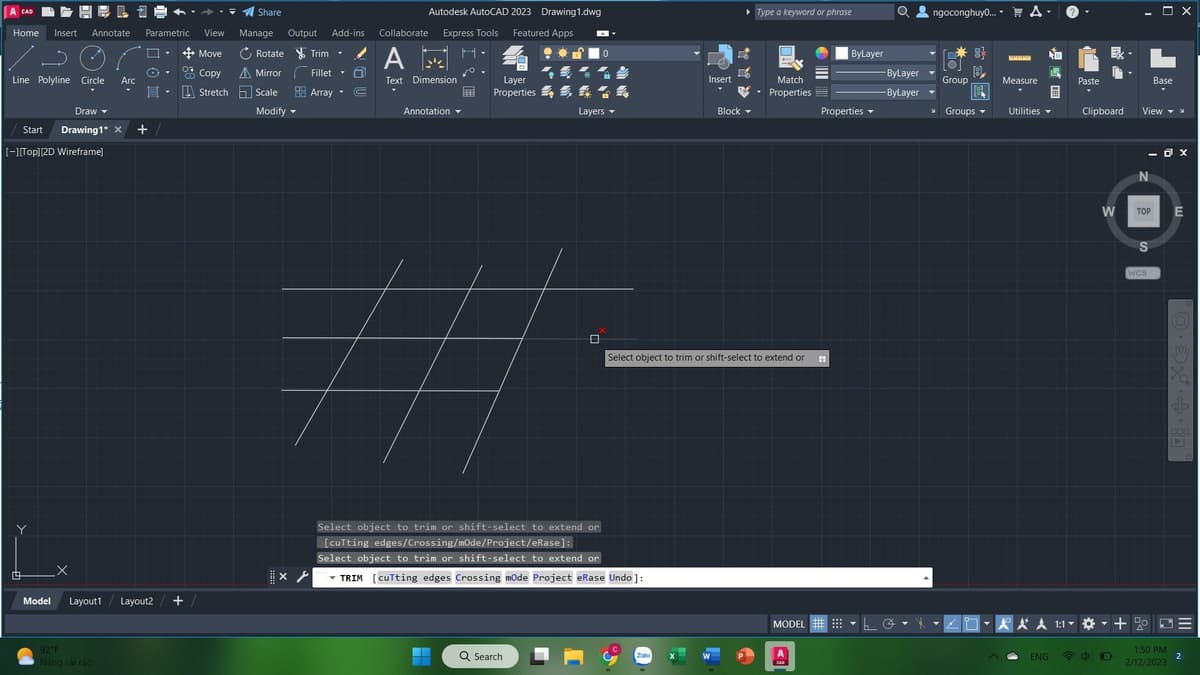1200x675 pixels.
Task: Switch to the Layout1 tab
Action: point(85,601)
